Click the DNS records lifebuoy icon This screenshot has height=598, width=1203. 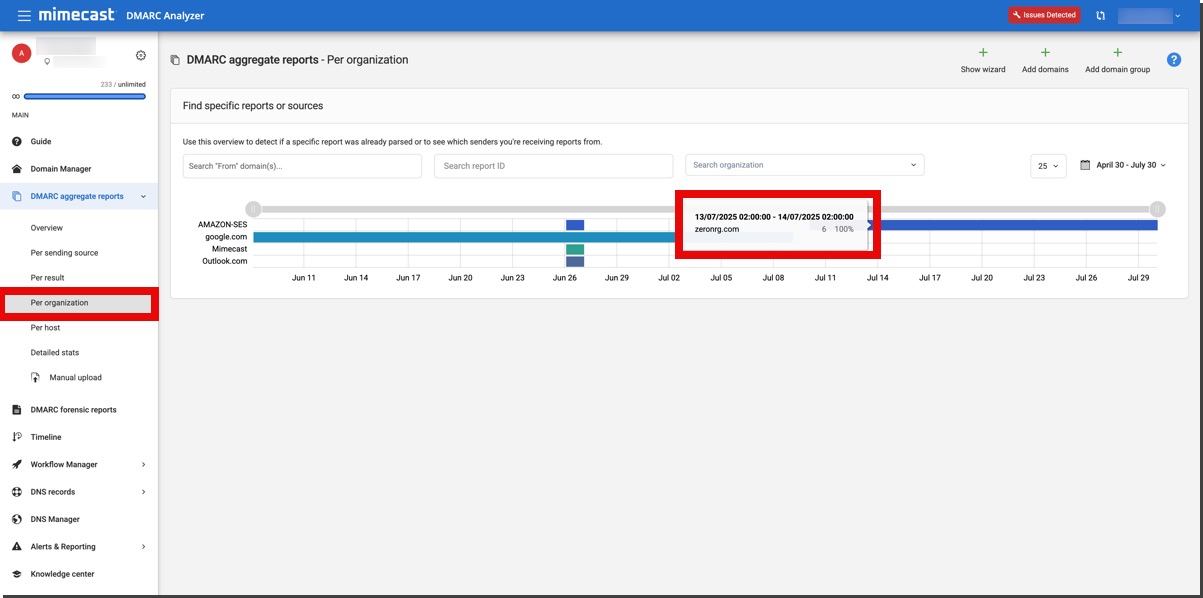pyautogui.click(x=17, y=492)
